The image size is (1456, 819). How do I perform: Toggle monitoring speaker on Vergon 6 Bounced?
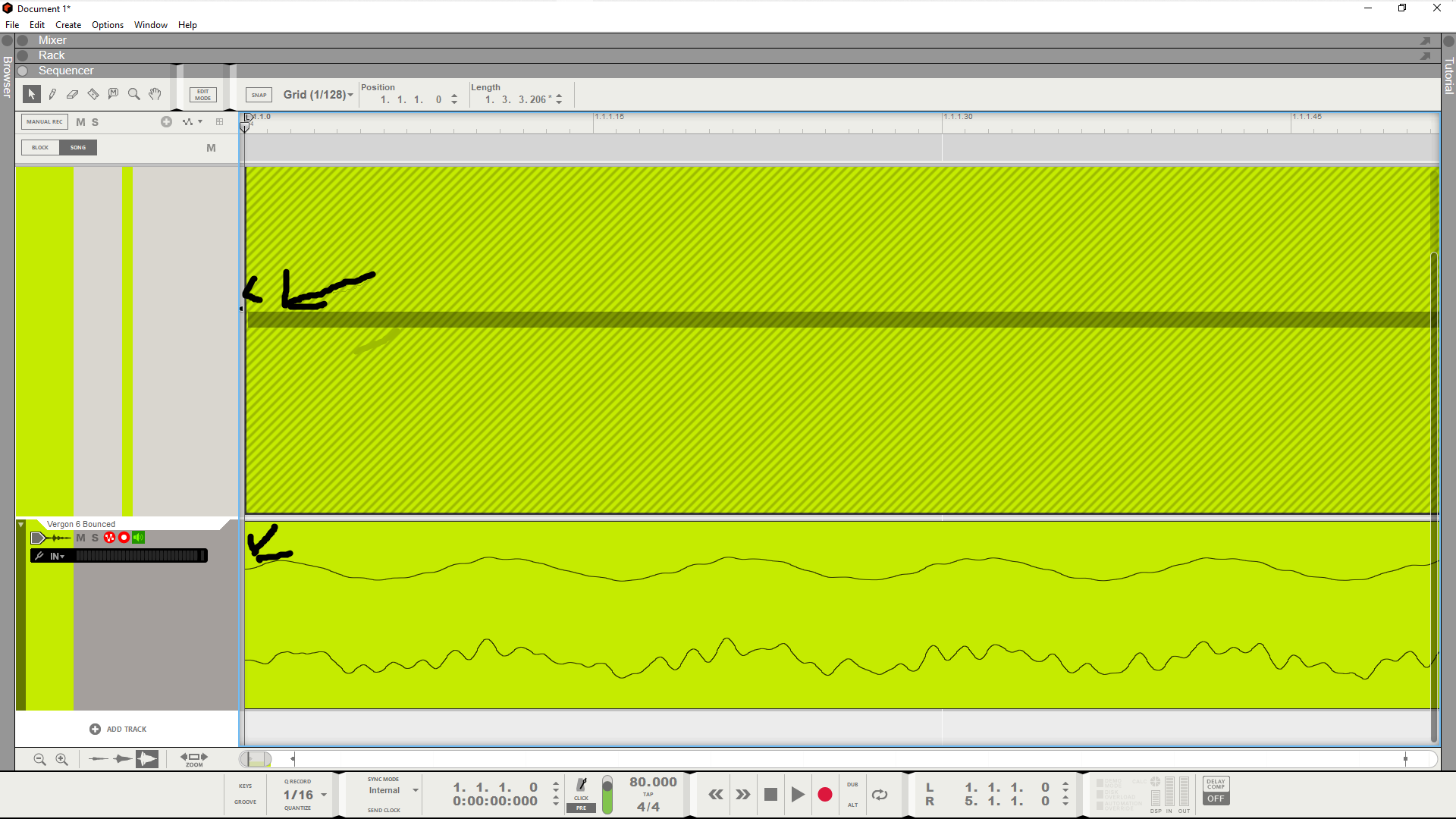[138, 538]
